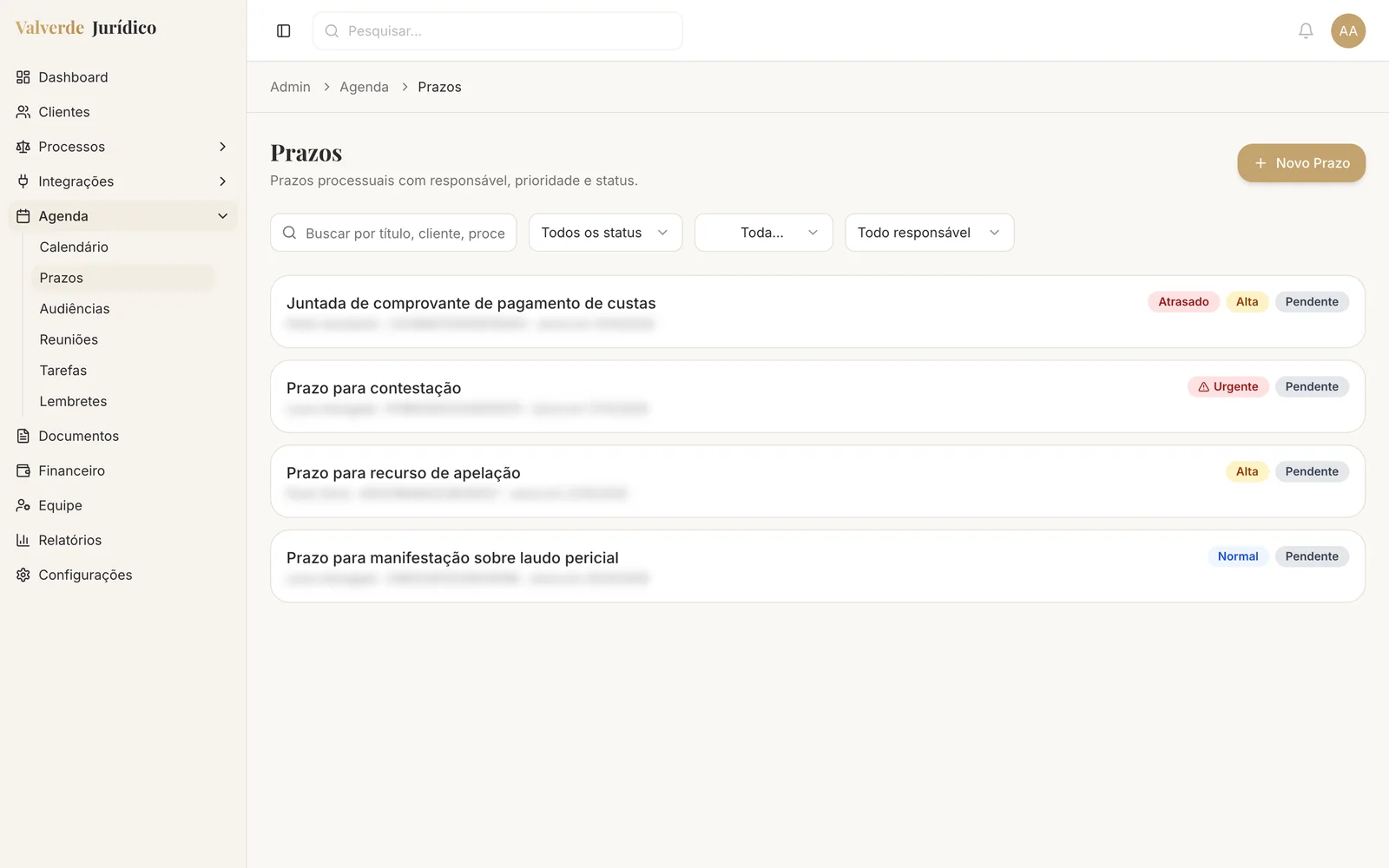The image size is (1389, 868).
Task: Open the Prazo para contestação item
Action: [x=817, y=397]
